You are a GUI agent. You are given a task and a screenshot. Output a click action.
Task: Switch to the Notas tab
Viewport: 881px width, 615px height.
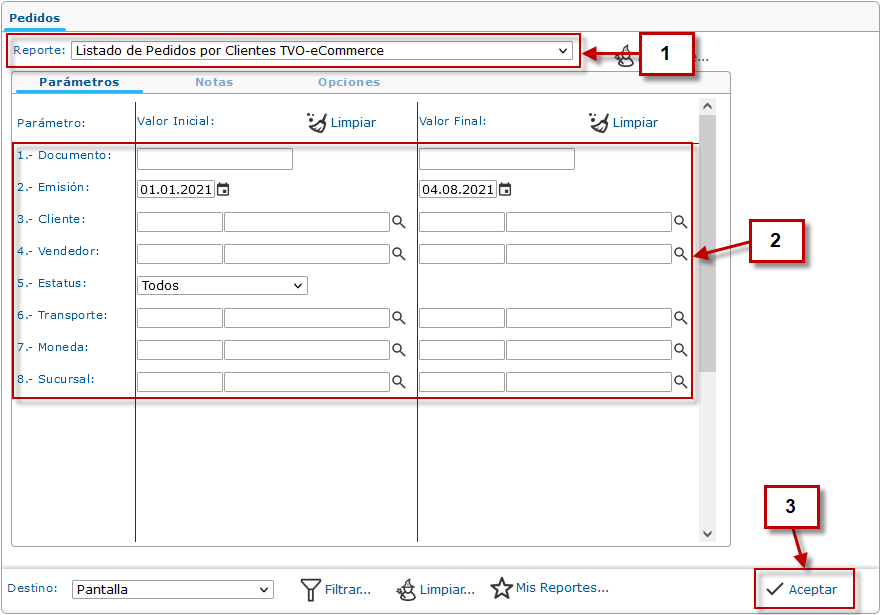tap(214, 82)
